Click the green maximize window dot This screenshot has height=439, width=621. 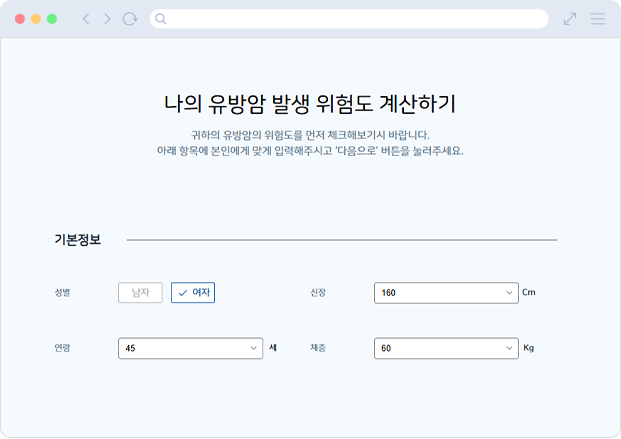click(x=52, y=19)
